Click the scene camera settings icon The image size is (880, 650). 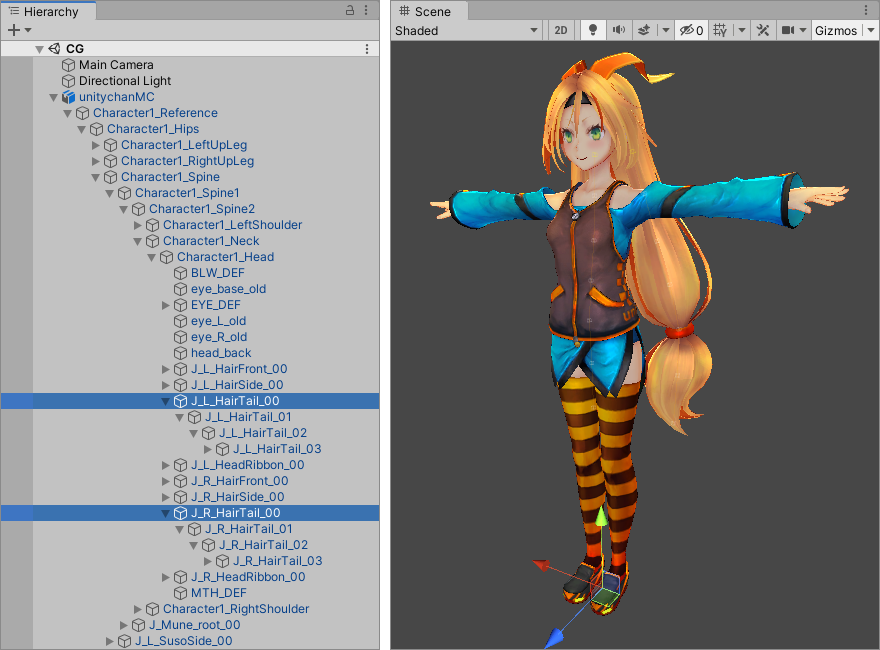pos(788,31)
